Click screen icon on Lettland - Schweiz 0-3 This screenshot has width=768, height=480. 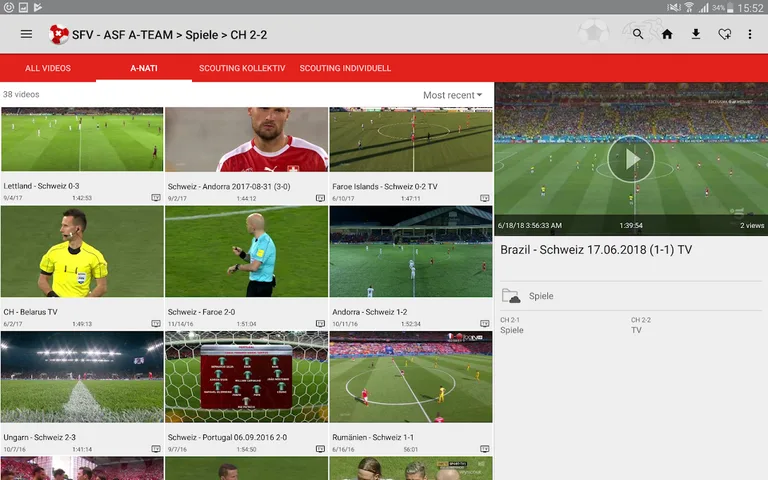[x=155, y=198]
